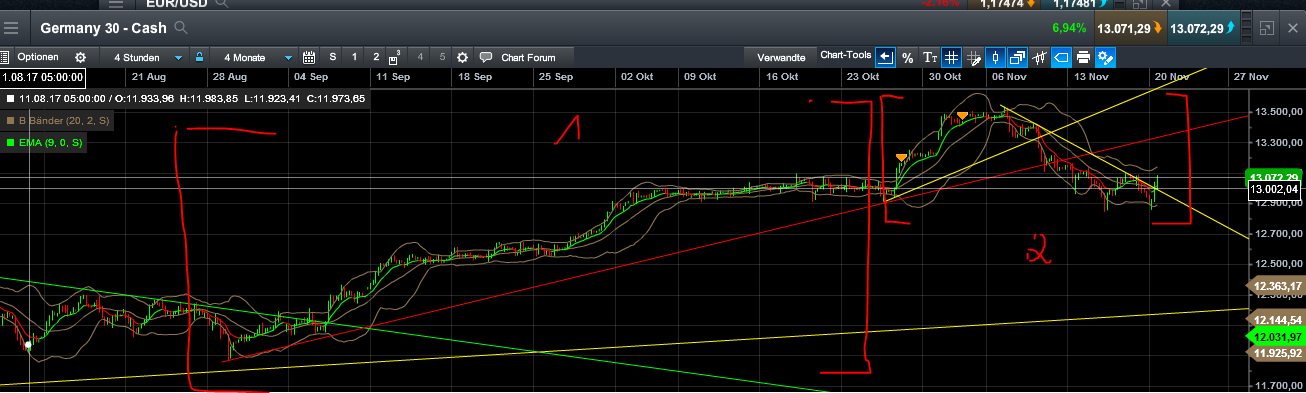
Task: Click the 13 Nov date axis label
Action: pyautogui.click(x=1091, y=77)
